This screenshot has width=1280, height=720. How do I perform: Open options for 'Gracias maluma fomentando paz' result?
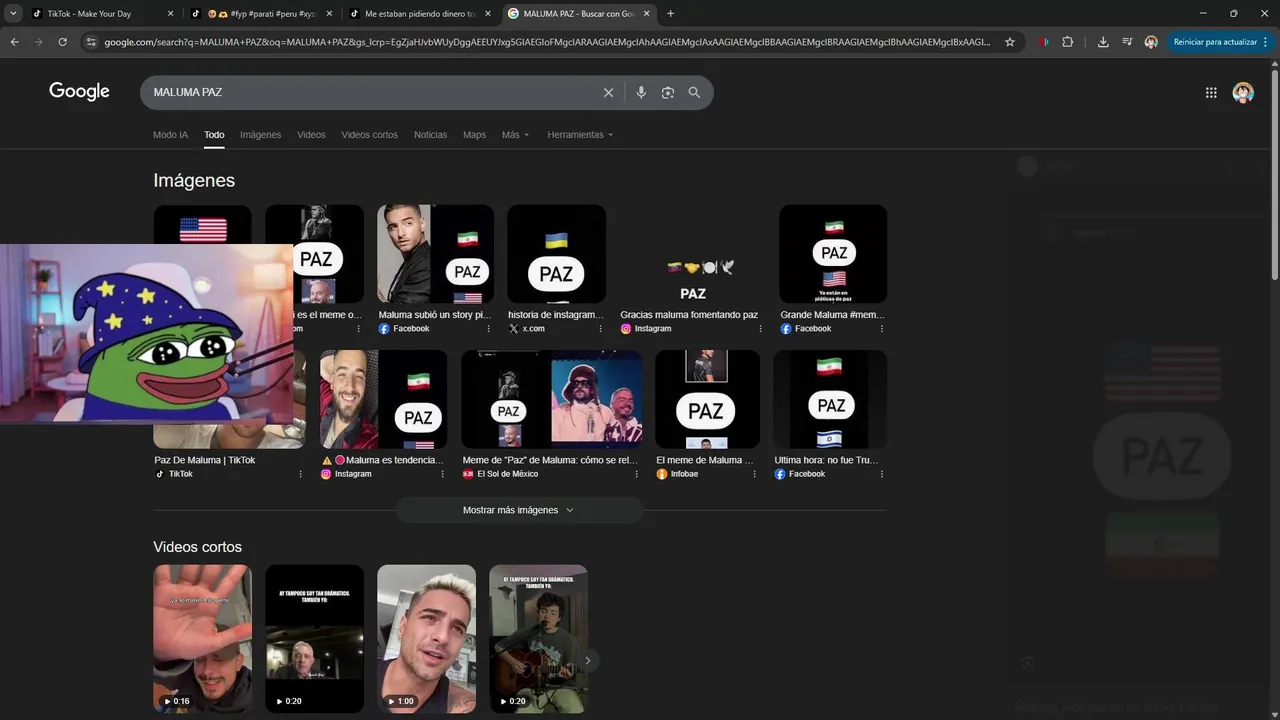[x=760, y=329]
